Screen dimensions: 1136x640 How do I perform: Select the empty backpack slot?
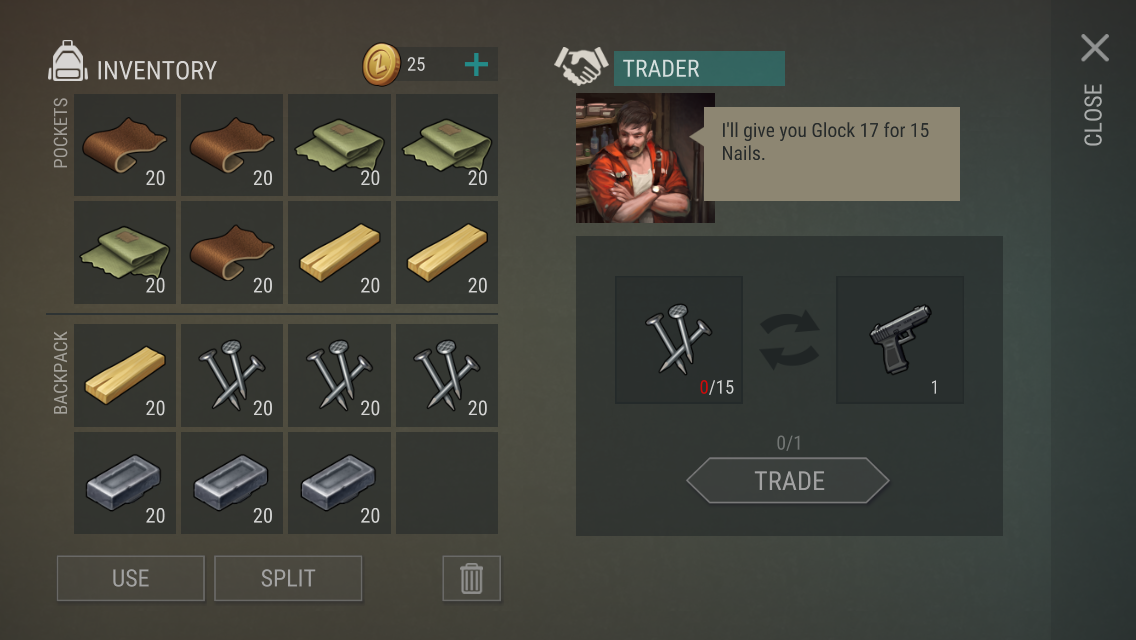click(446, 483)
